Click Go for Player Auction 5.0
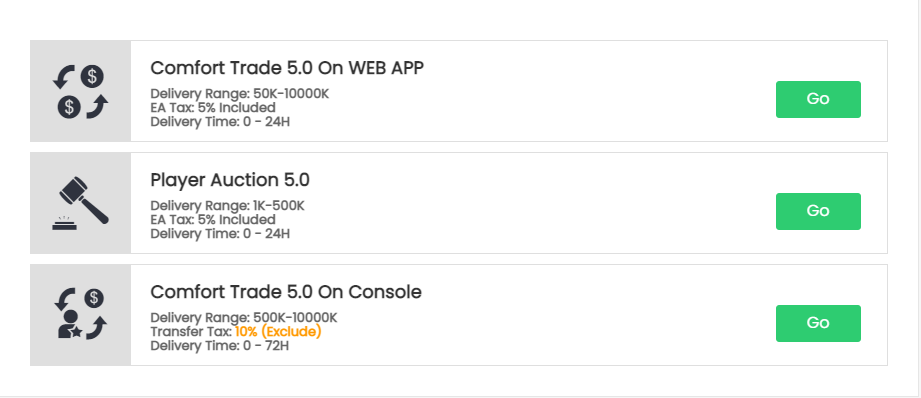Viewport: 921px width, 398px height. 818,211
